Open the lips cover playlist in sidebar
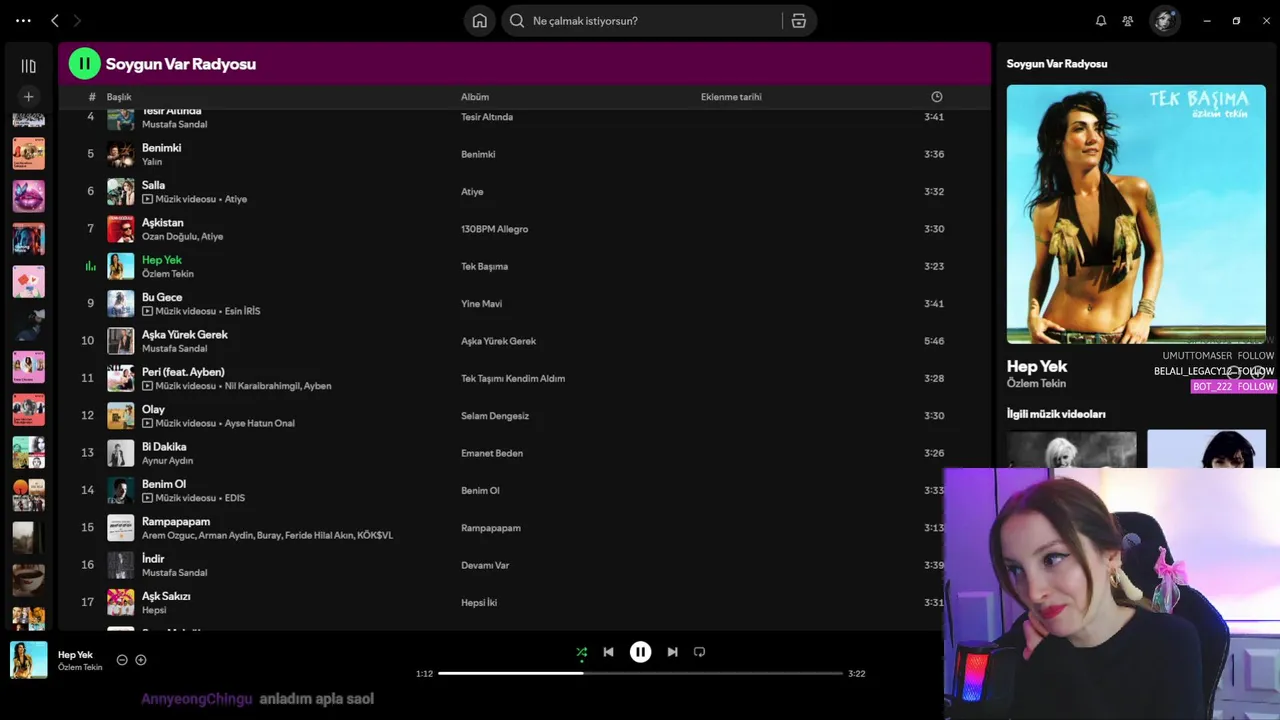This screenshot has height=720, width=1280. pyautogui.click(x=28, y=196)
